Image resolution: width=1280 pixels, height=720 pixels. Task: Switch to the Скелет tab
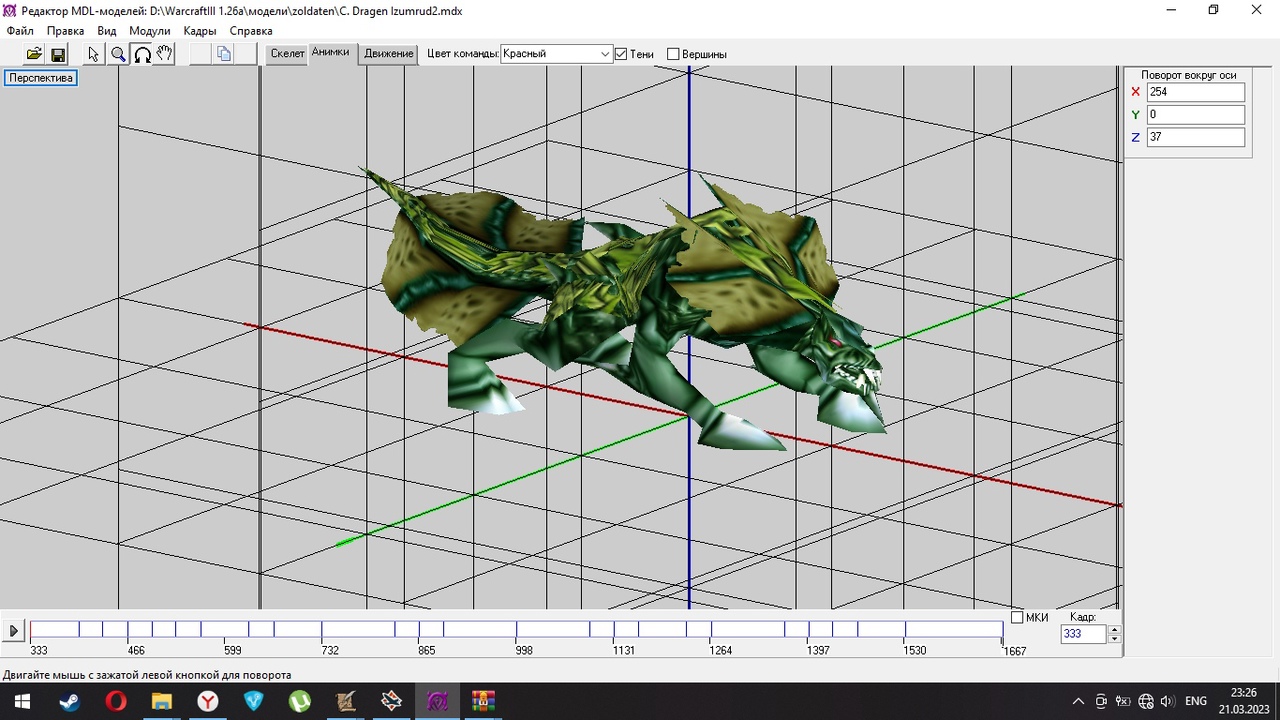tap(287, 54)
